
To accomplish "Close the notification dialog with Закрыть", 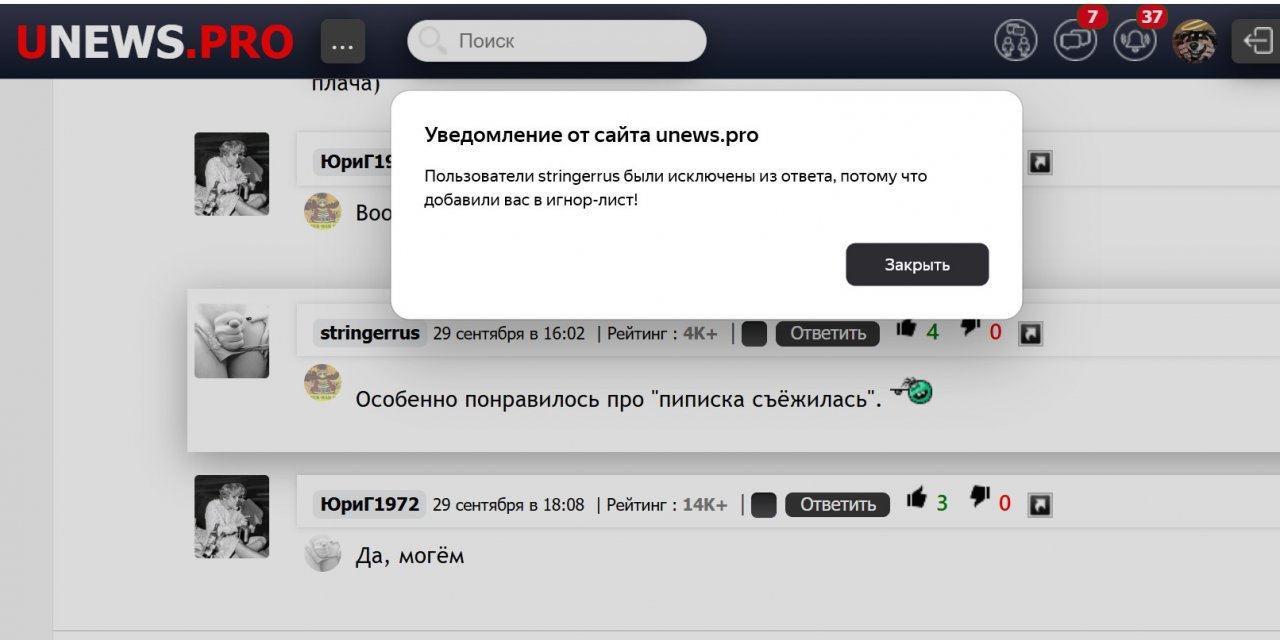I will pyautogui.click(x=917, y=265).
